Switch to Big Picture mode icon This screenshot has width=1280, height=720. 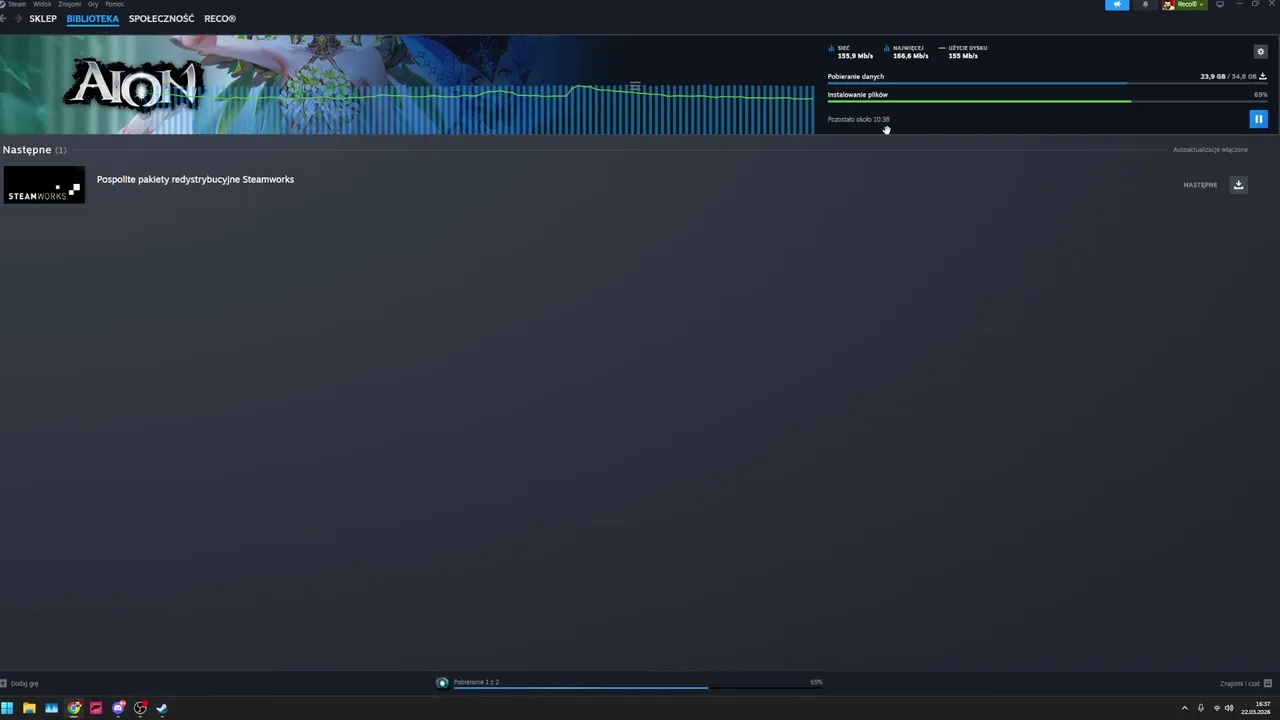click(x=1220, y=4)
